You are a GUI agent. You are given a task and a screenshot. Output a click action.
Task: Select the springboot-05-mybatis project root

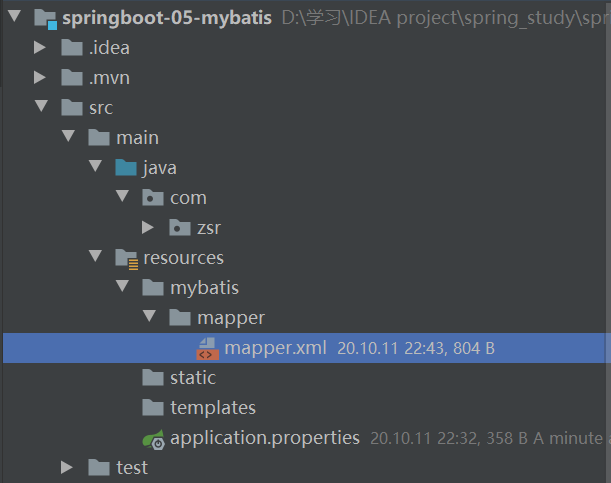click(166, 18)
